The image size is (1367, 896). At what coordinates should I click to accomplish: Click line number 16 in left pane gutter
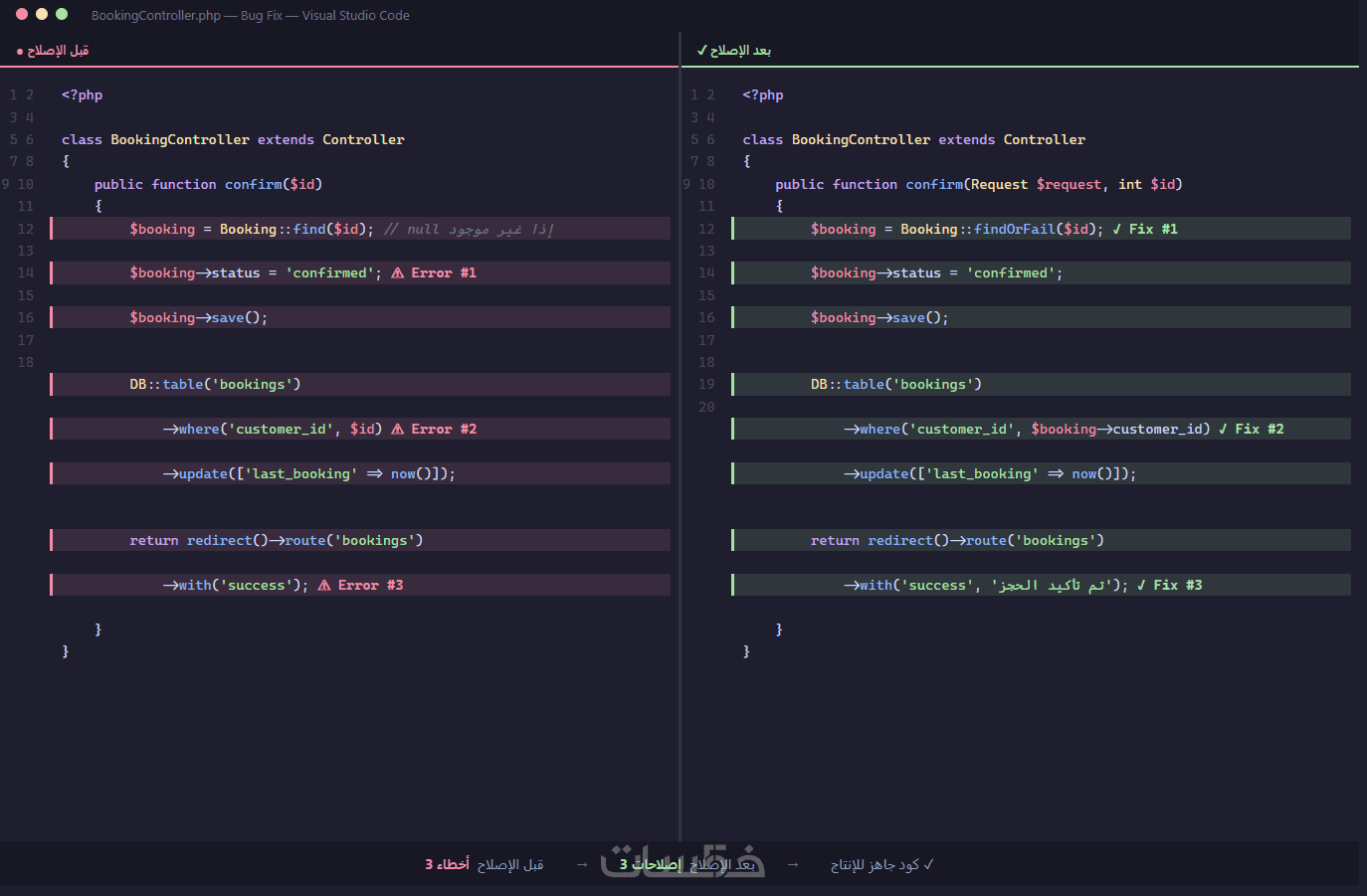point(26,318)
